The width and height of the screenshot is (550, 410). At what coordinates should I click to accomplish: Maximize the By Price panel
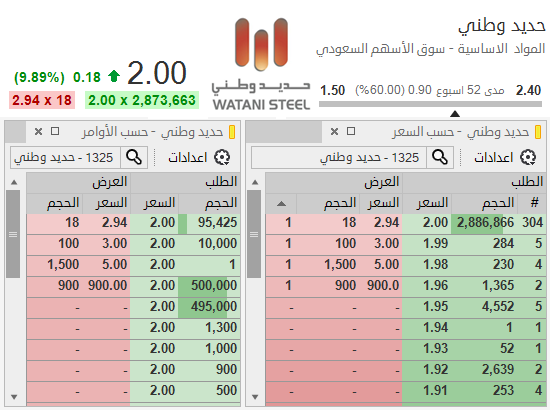(351, 131)
